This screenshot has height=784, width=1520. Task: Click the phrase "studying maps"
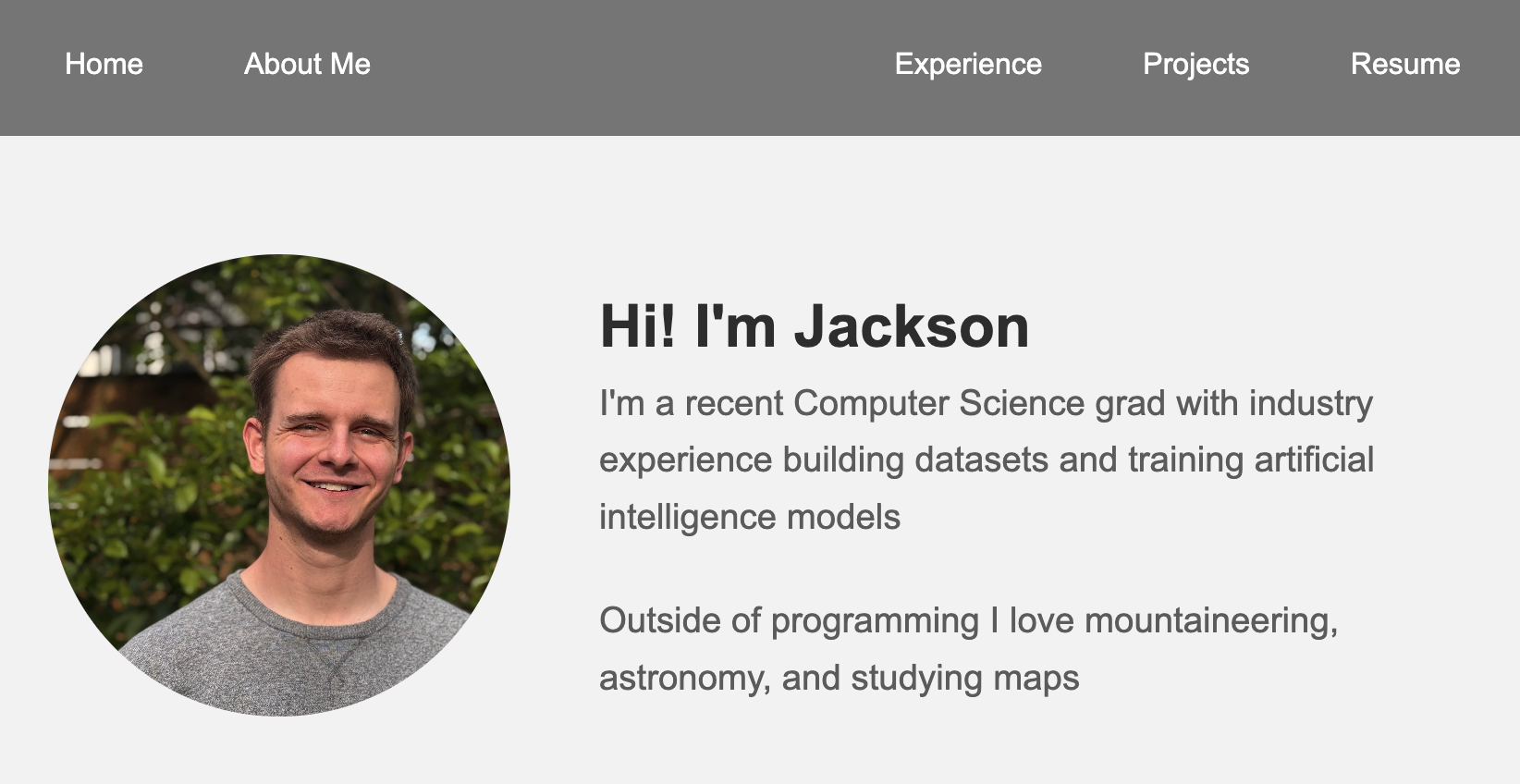pos(965,678)
